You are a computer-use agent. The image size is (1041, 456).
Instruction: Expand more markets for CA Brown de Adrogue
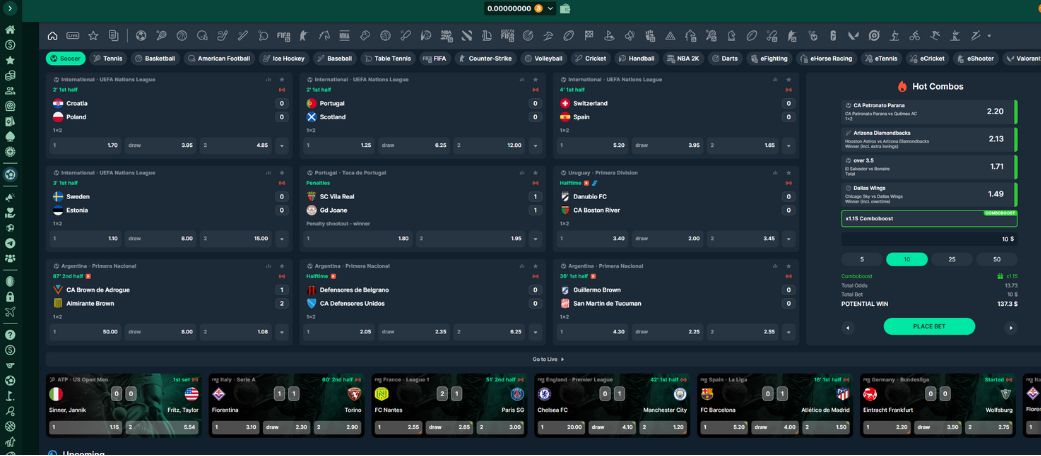pyautogui.click(x=281, y=331)
